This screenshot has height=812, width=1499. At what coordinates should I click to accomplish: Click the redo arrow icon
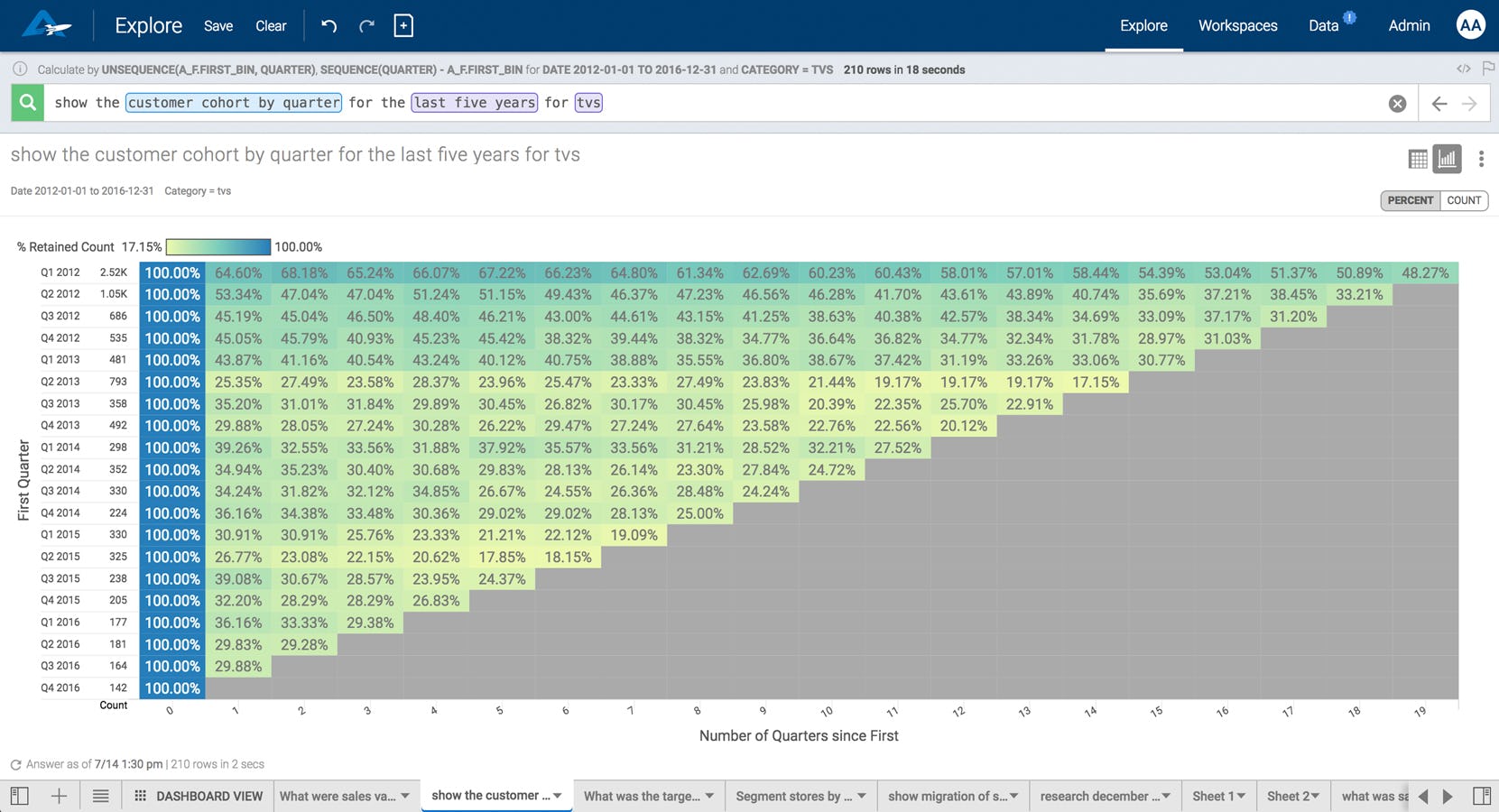366,26
